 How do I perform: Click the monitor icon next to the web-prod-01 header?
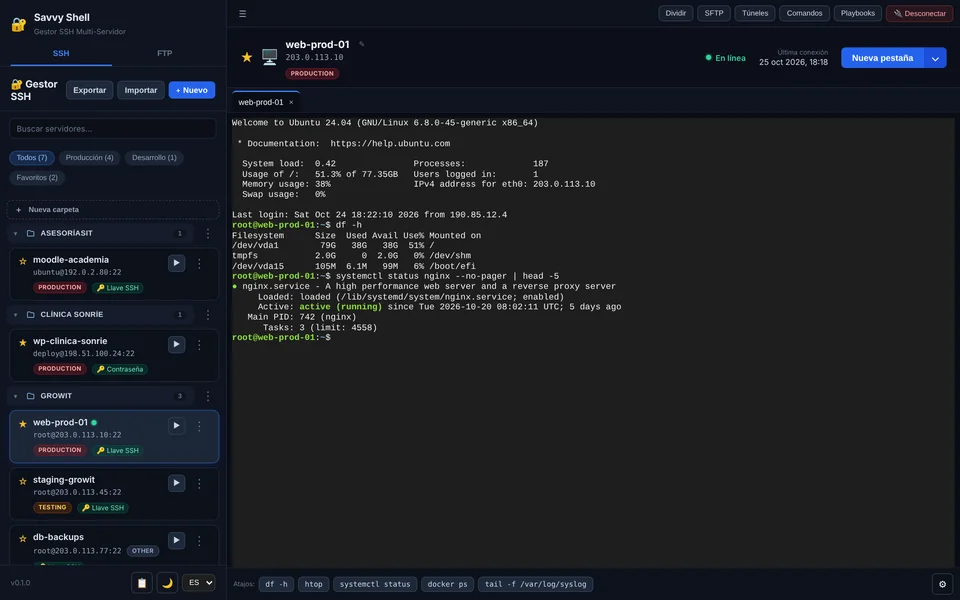coord(269,57)
